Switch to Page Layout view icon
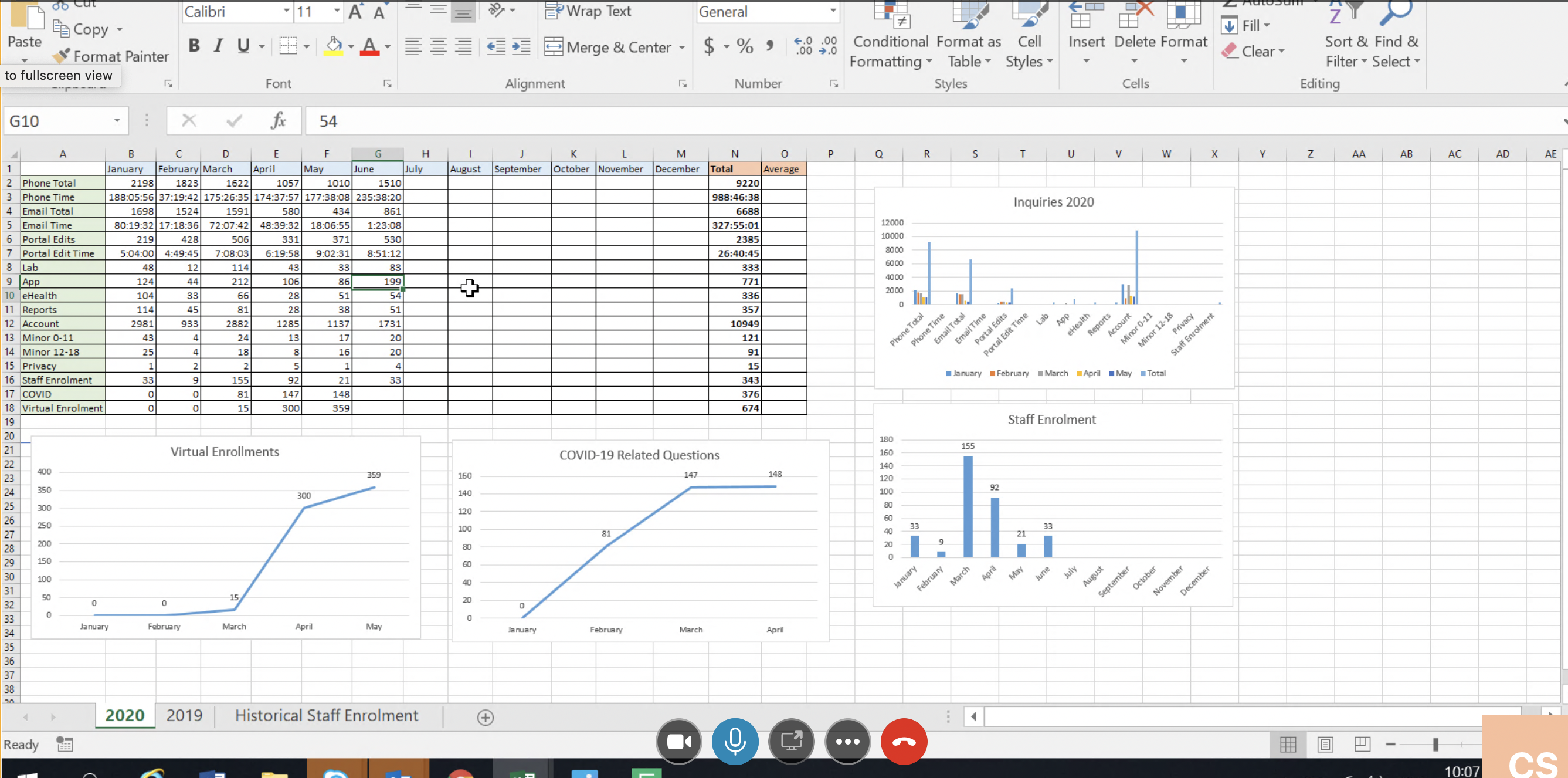Screen dimensions: 1568x778 (x=1325, y=744)
